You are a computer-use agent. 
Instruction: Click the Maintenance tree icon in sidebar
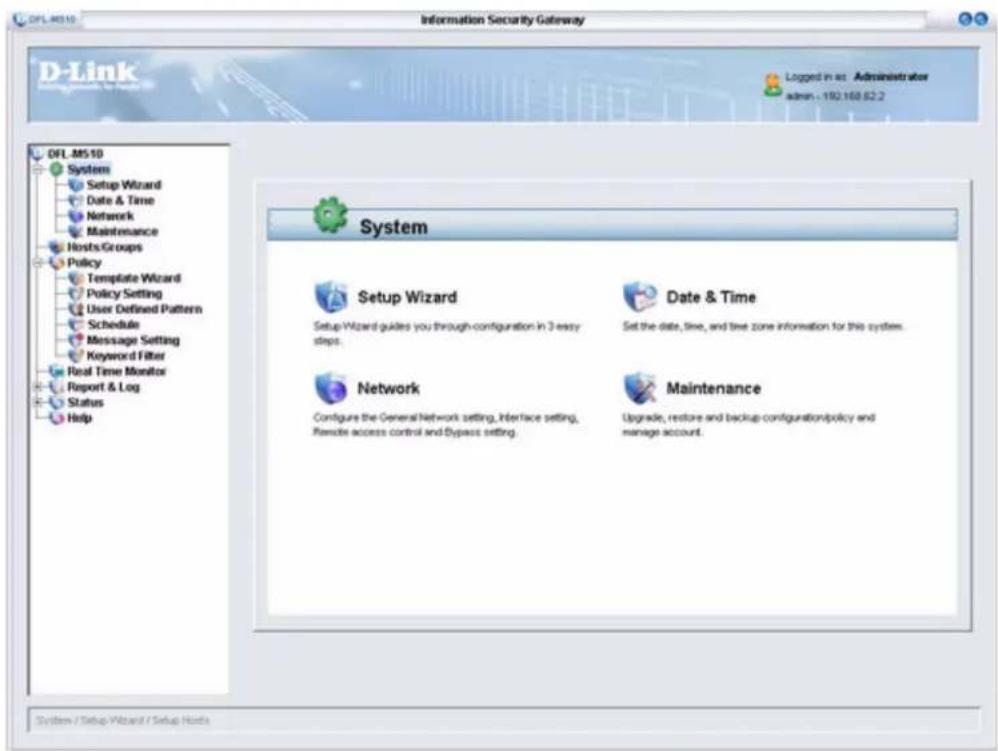[x=76, y=232]
